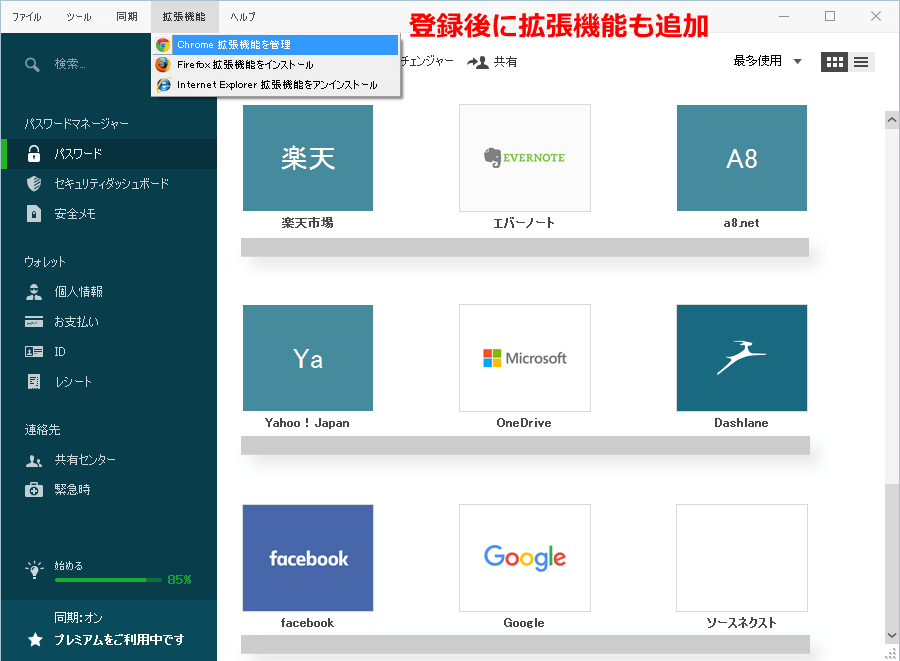Image resolution: width=900 pixels, height=661 pixels.
Task: Click the lightbulb icon beside 始める
Action: point(34,569)
